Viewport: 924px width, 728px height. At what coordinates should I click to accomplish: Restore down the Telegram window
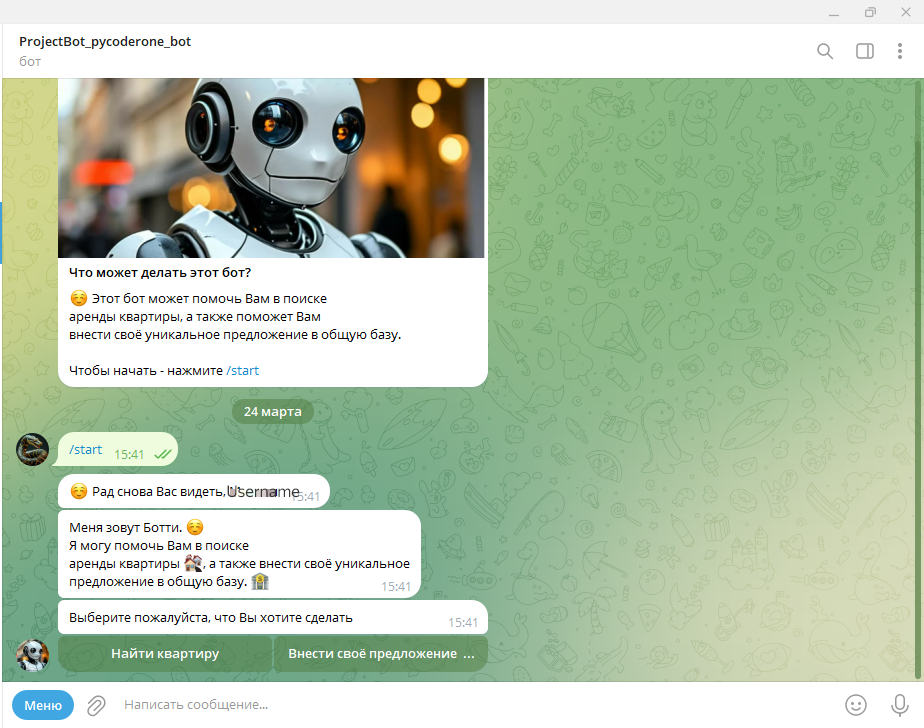(x=870, y=12)
